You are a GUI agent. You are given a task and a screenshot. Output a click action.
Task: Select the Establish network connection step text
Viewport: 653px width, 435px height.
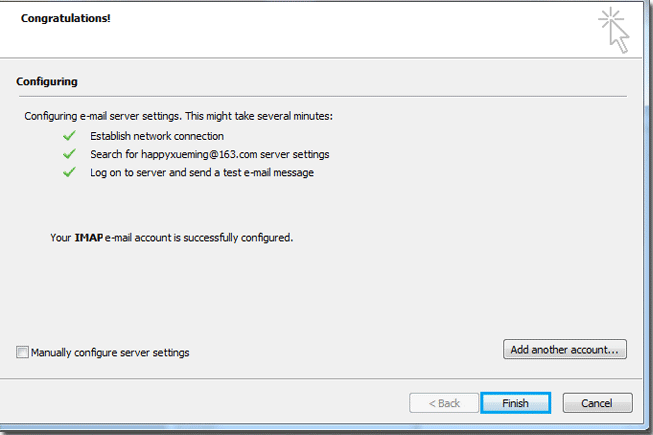[157, 136]
